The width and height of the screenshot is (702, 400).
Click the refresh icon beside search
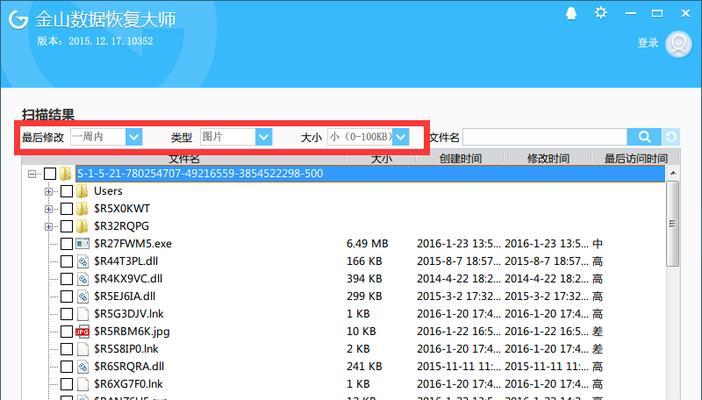pyautogui.click(x=671, y=137)
